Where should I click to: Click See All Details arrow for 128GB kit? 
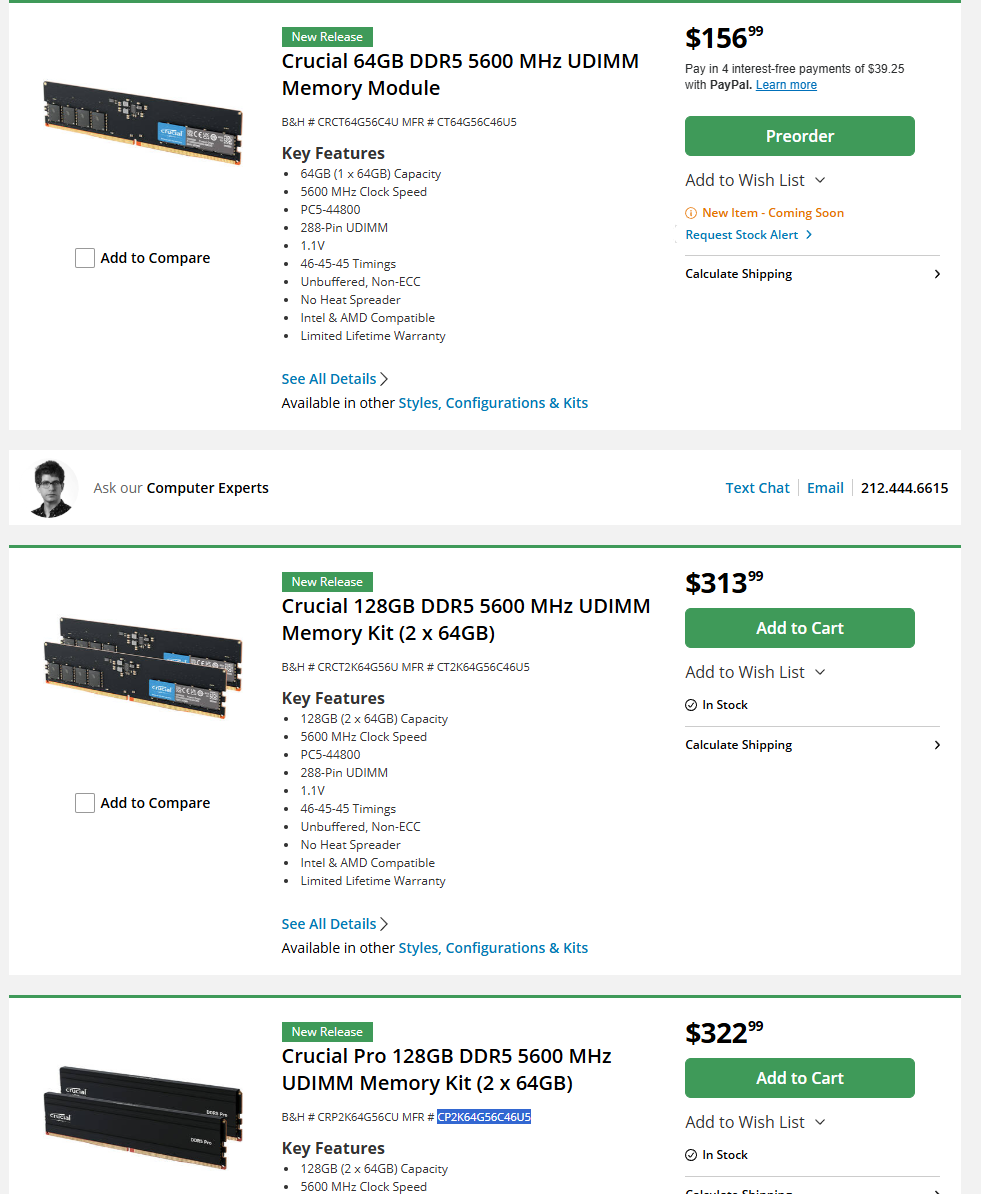point(384,924)
